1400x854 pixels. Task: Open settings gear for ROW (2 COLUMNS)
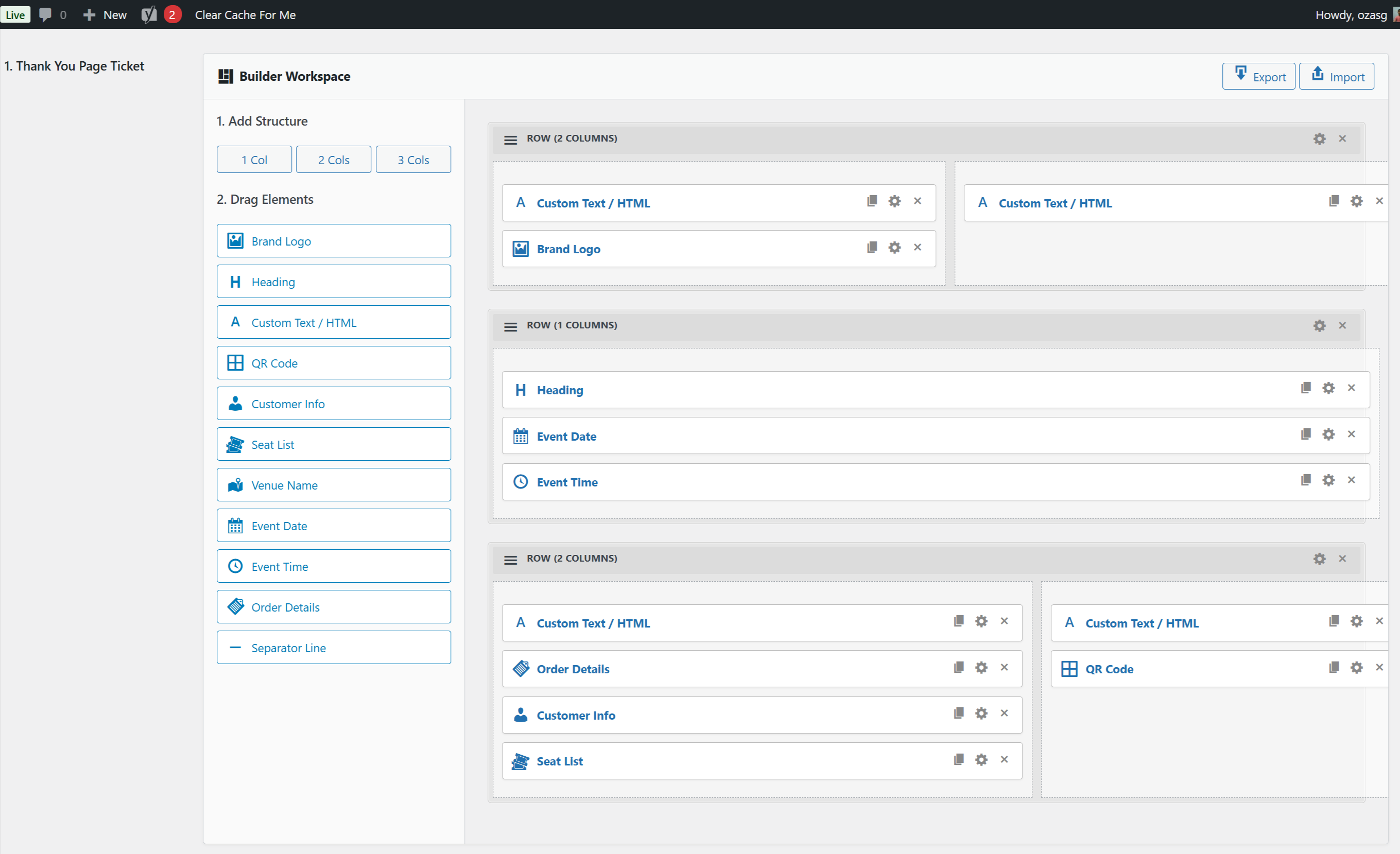click(x=1319, y=138)
